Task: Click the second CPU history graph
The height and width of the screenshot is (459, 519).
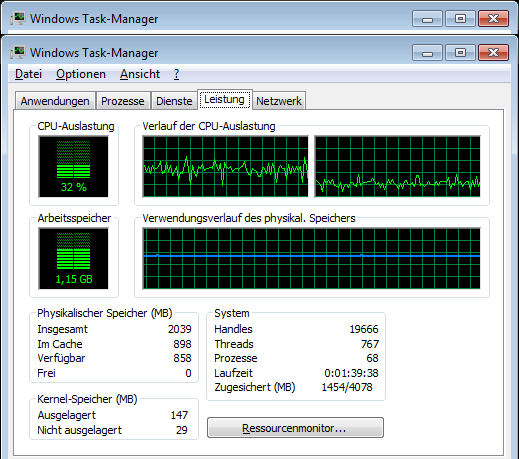Action: point(397,167)
